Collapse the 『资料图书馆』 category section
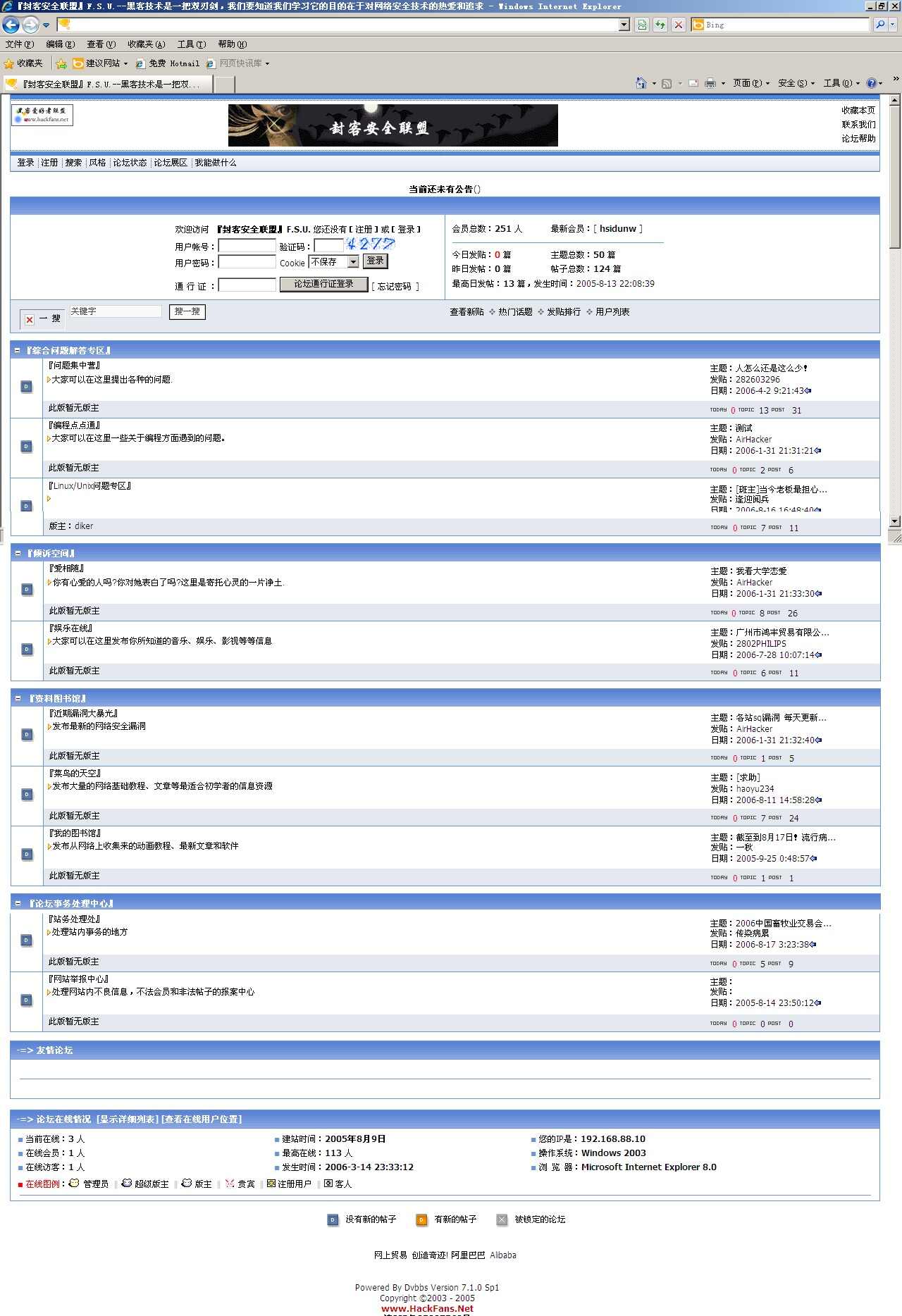 pyautogui.click(x=18, y=698)
